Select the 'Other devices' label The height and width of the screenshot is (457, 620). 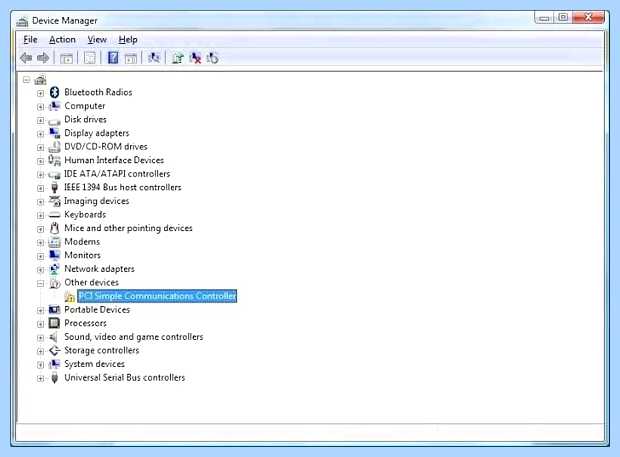(91, 282)
